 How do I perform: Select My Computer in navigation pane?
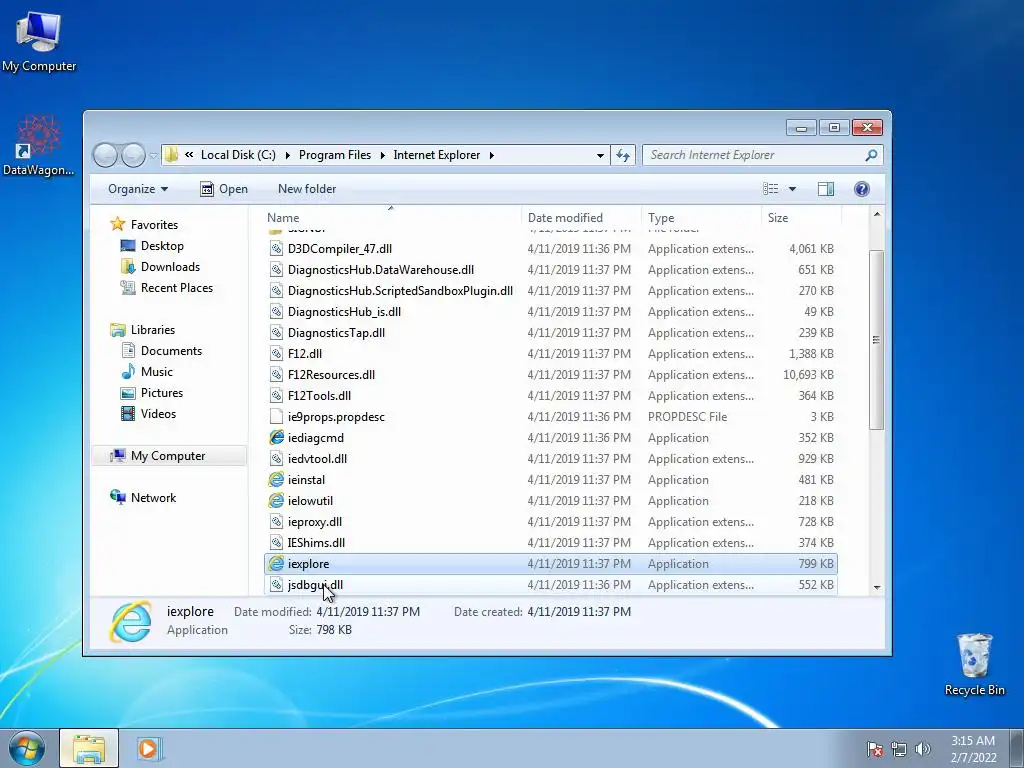tap(168, 456)
